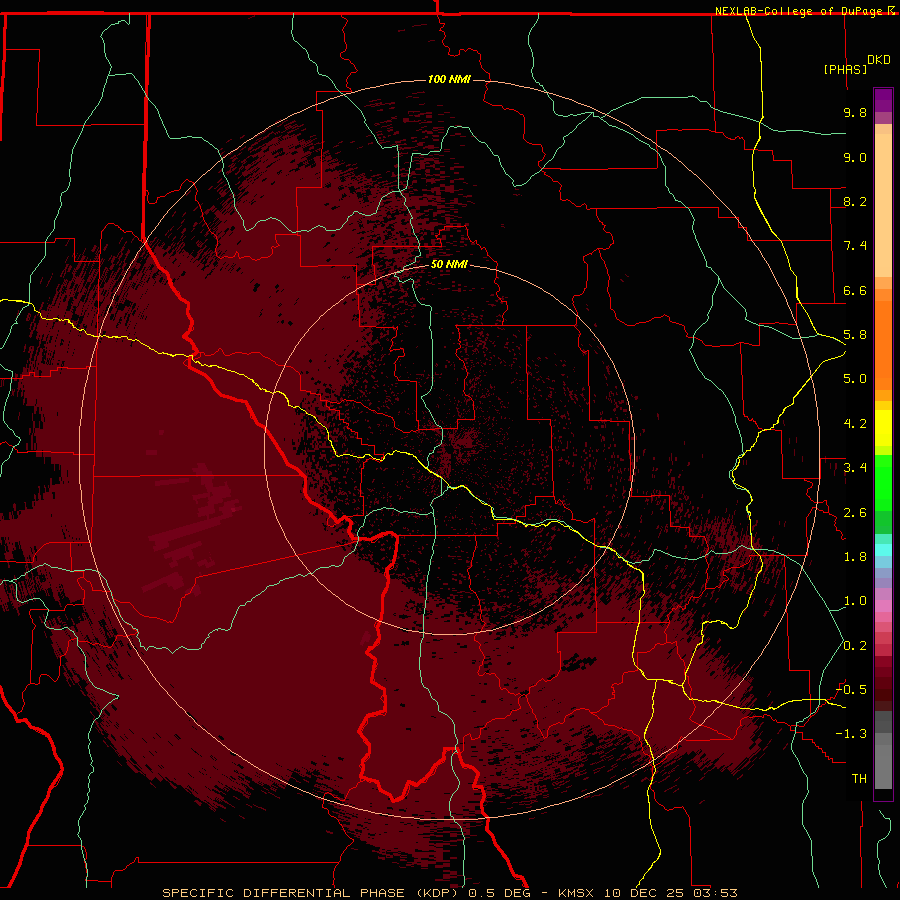Click the 2.6 value on the scale
This screenshot has height=900, width=900.
[855, 513]
